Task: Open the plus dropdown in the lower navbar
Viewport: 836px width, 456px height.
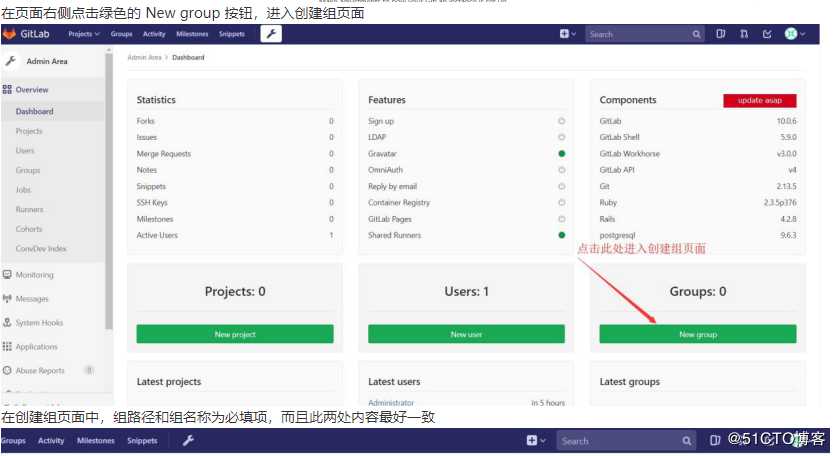Action: (535, 441)
